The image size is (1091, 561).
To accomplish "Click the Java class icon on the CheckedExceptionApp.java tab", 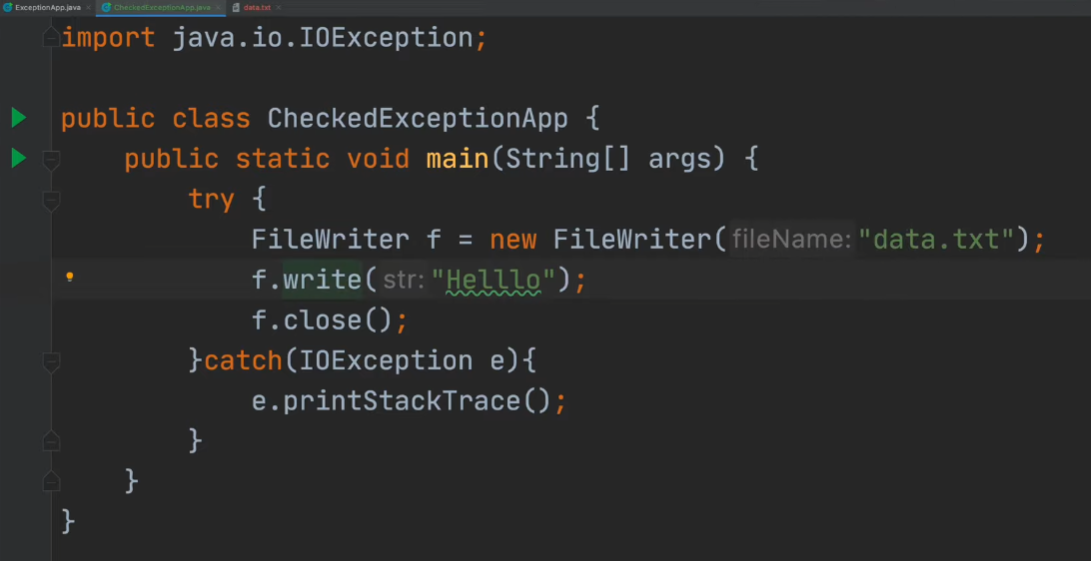I will coord(106,8).
